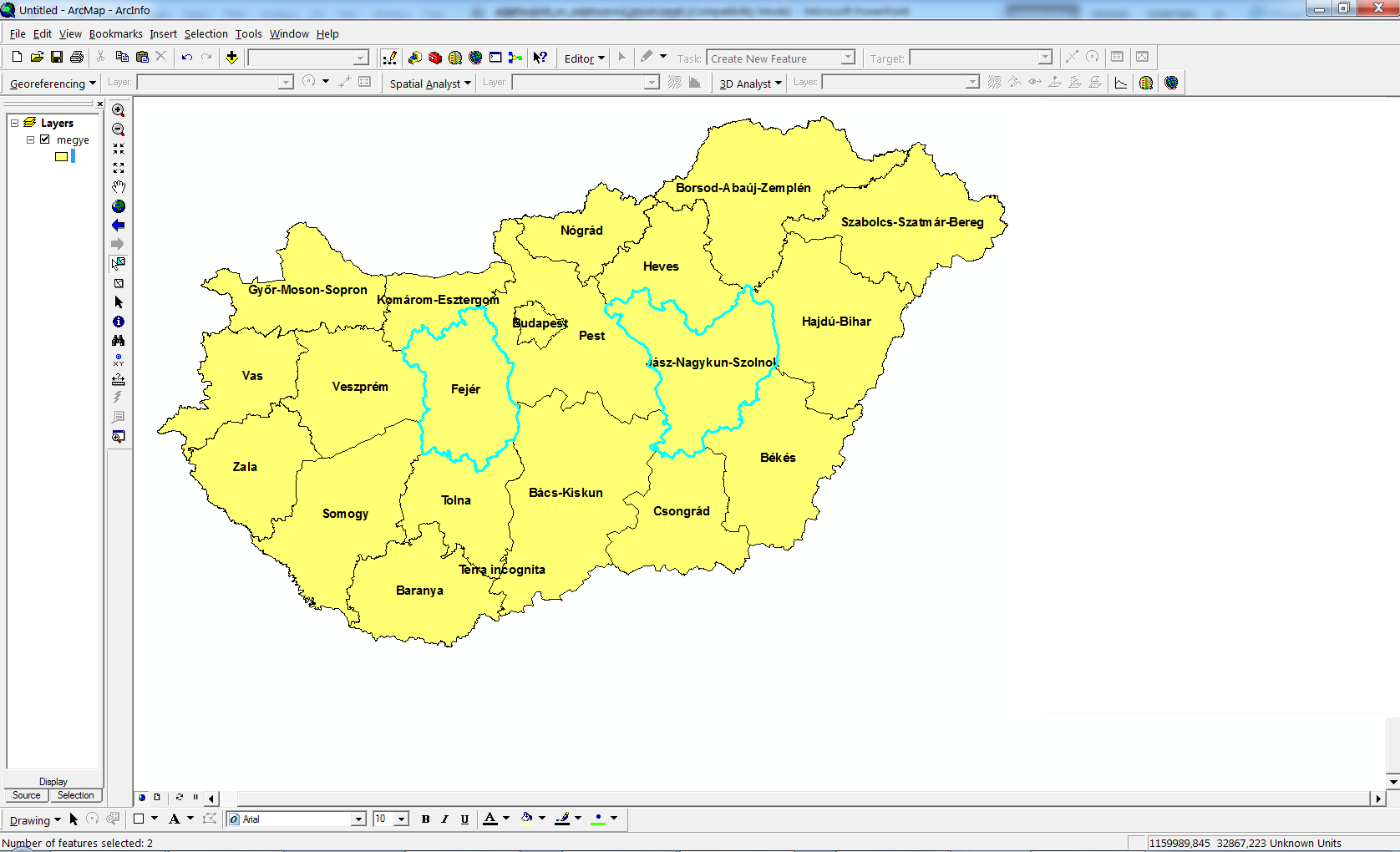Screen dimensions: 1400x852
Task: Toggle Bold text formatting
Action: (x=426, y=819)
